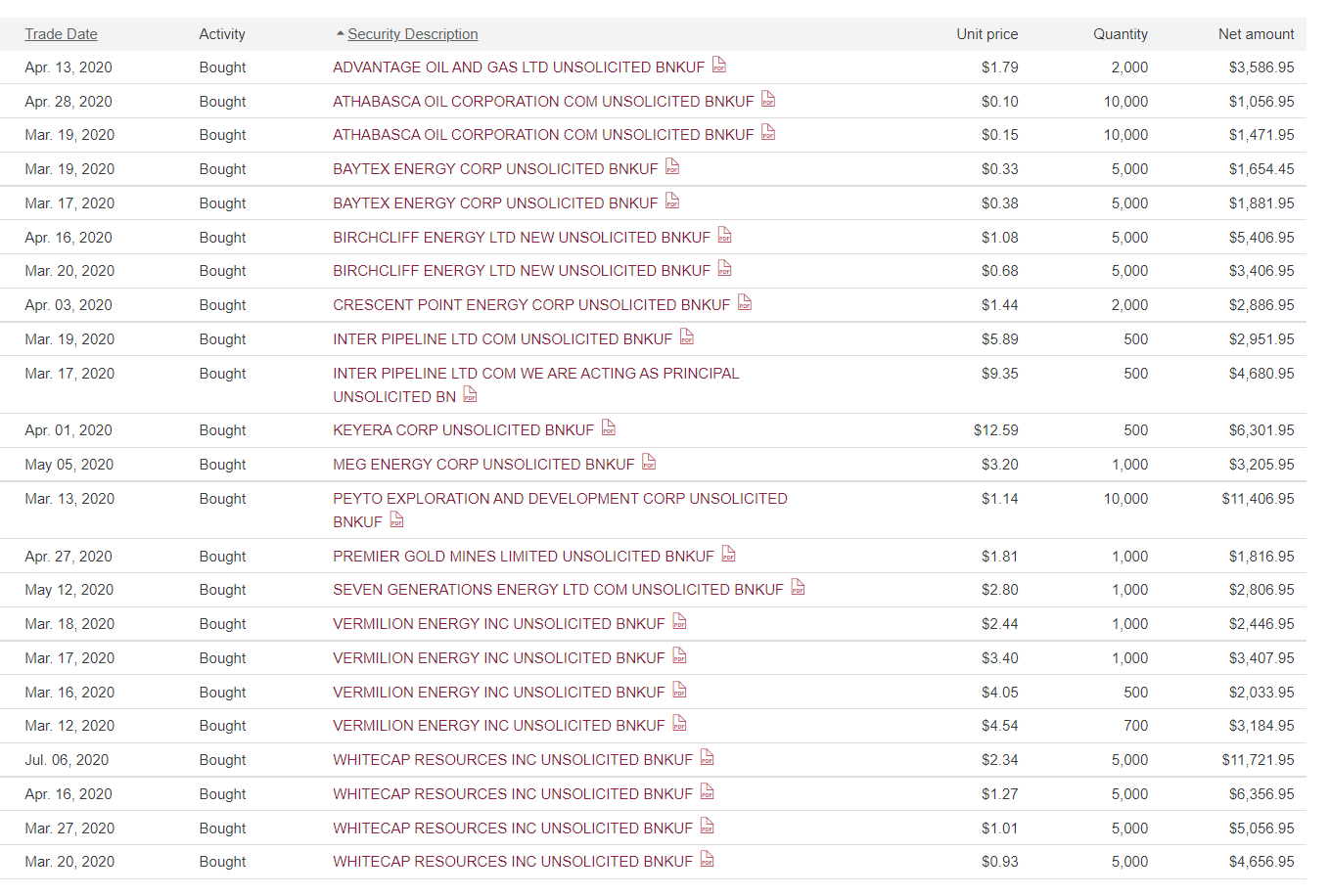The height and width of the screenshot is (896, 1330).
Task: Click the sort arrow beside Security Description
Action: 340,34
